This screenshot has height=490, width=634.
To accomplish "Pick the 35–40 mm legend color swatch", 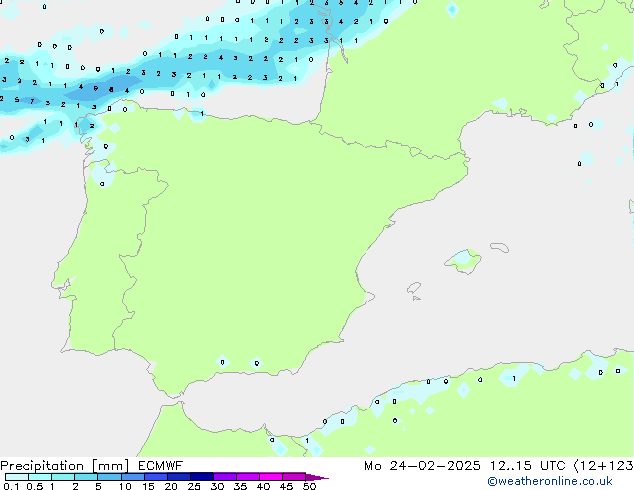I will pos(248,477).
